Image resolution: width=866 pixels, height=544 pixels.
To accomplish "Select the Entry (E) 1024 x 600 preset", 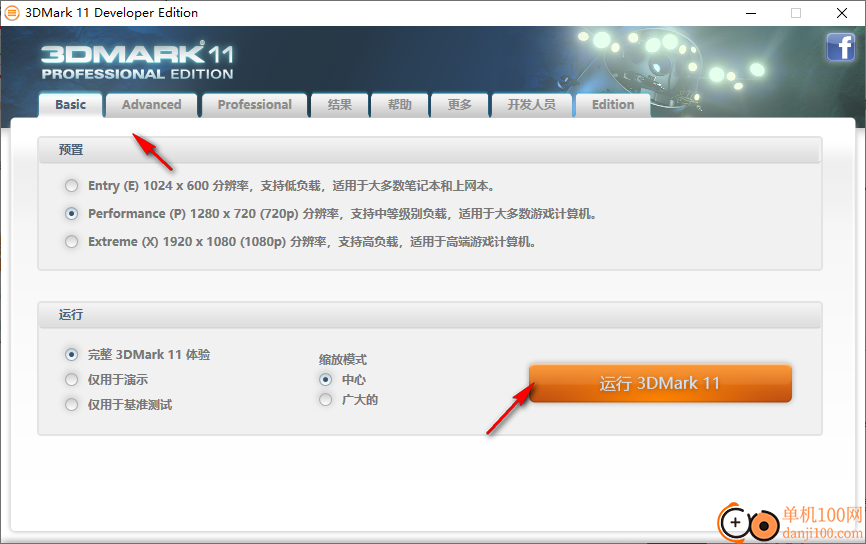I will point(71,186).
